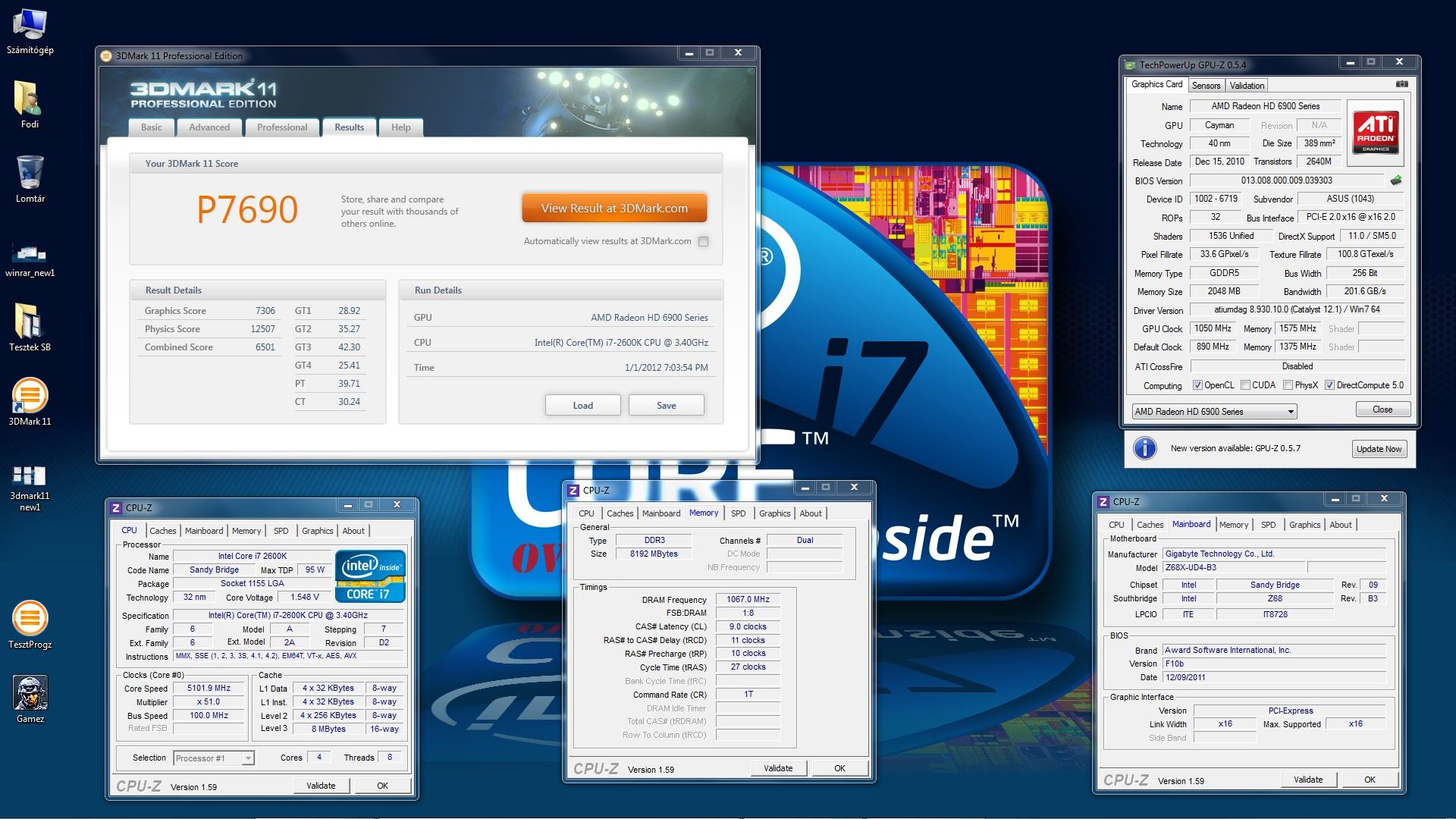Click OK in CPU-Z Memory window
1456x819 pixels.
coord(839,768)
